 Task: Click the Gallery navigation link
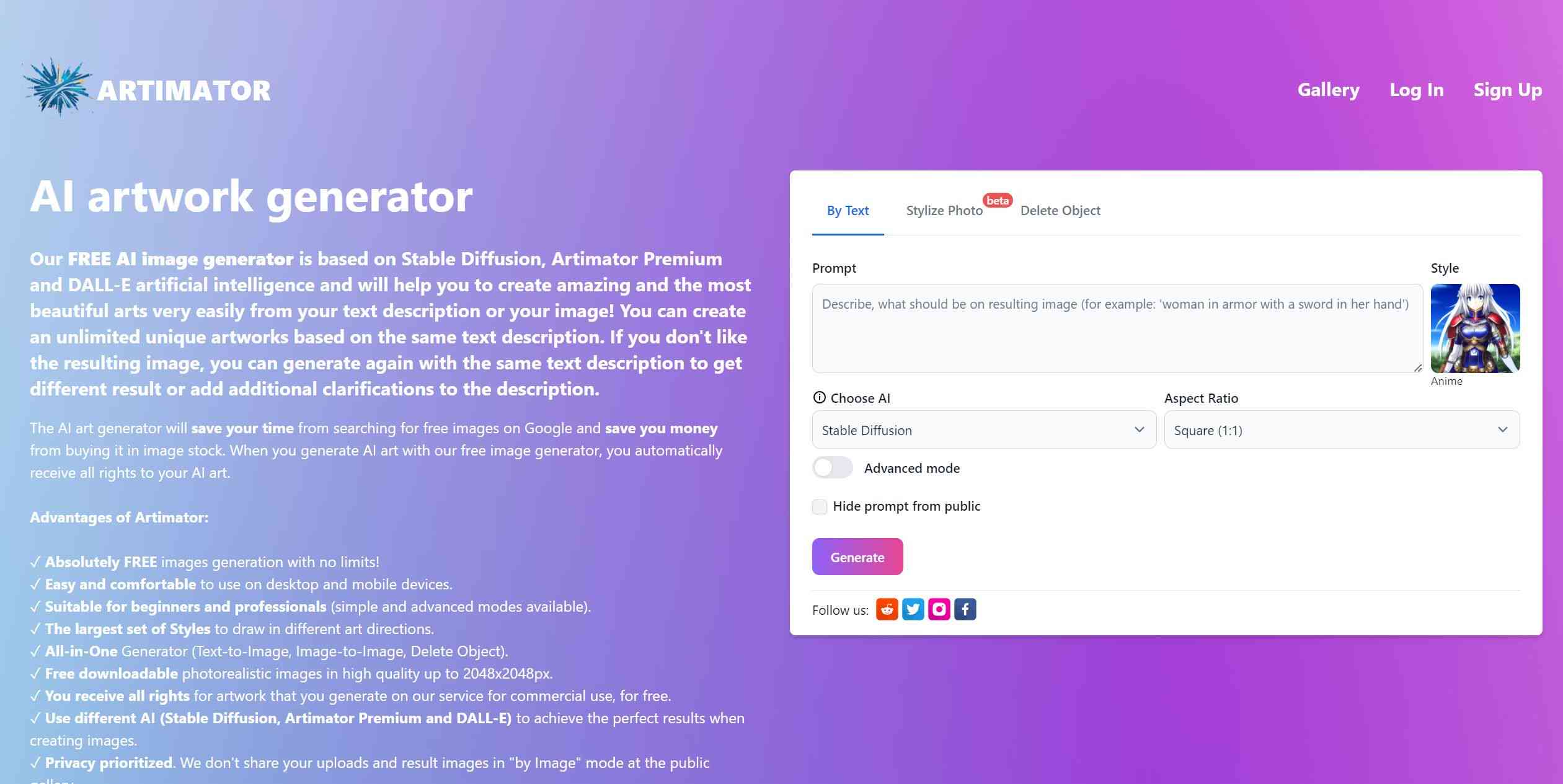[1328, 89]
